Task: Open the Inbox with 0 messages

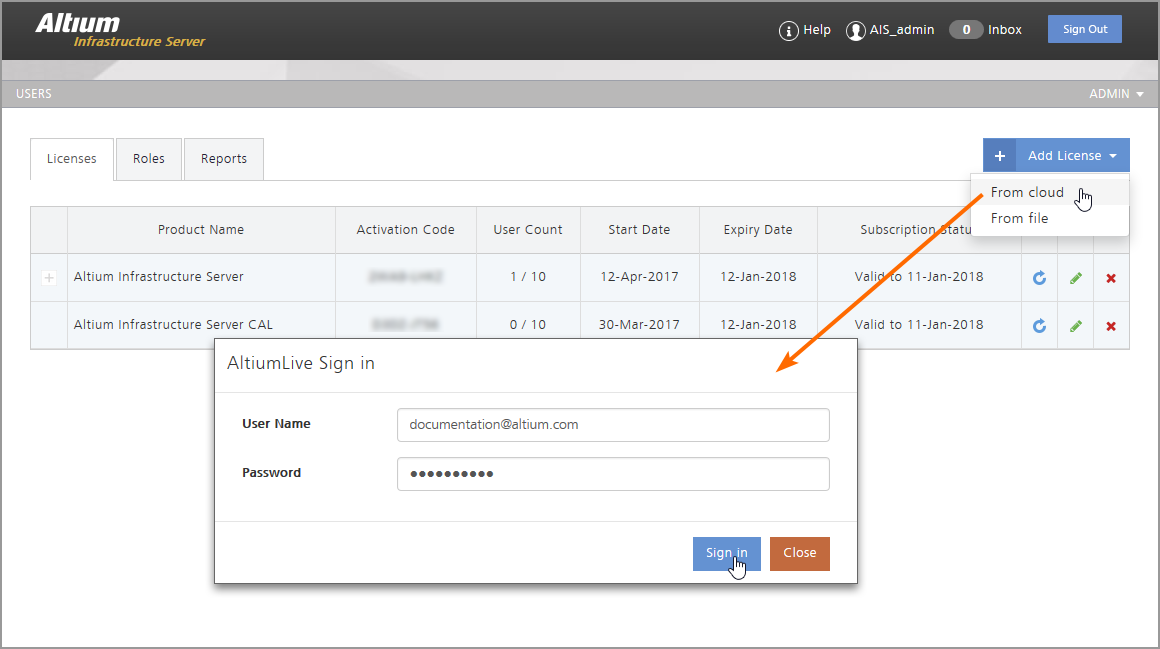Action: (985, 30)
